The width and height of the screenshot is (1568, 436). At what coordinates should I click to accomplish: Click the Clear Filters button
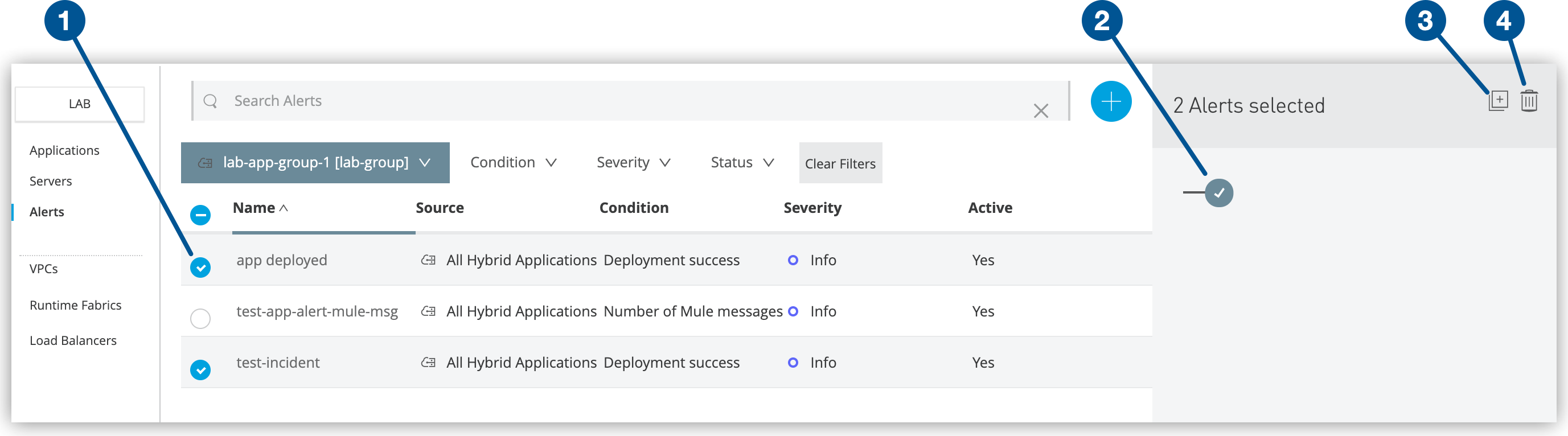[840, 163]
